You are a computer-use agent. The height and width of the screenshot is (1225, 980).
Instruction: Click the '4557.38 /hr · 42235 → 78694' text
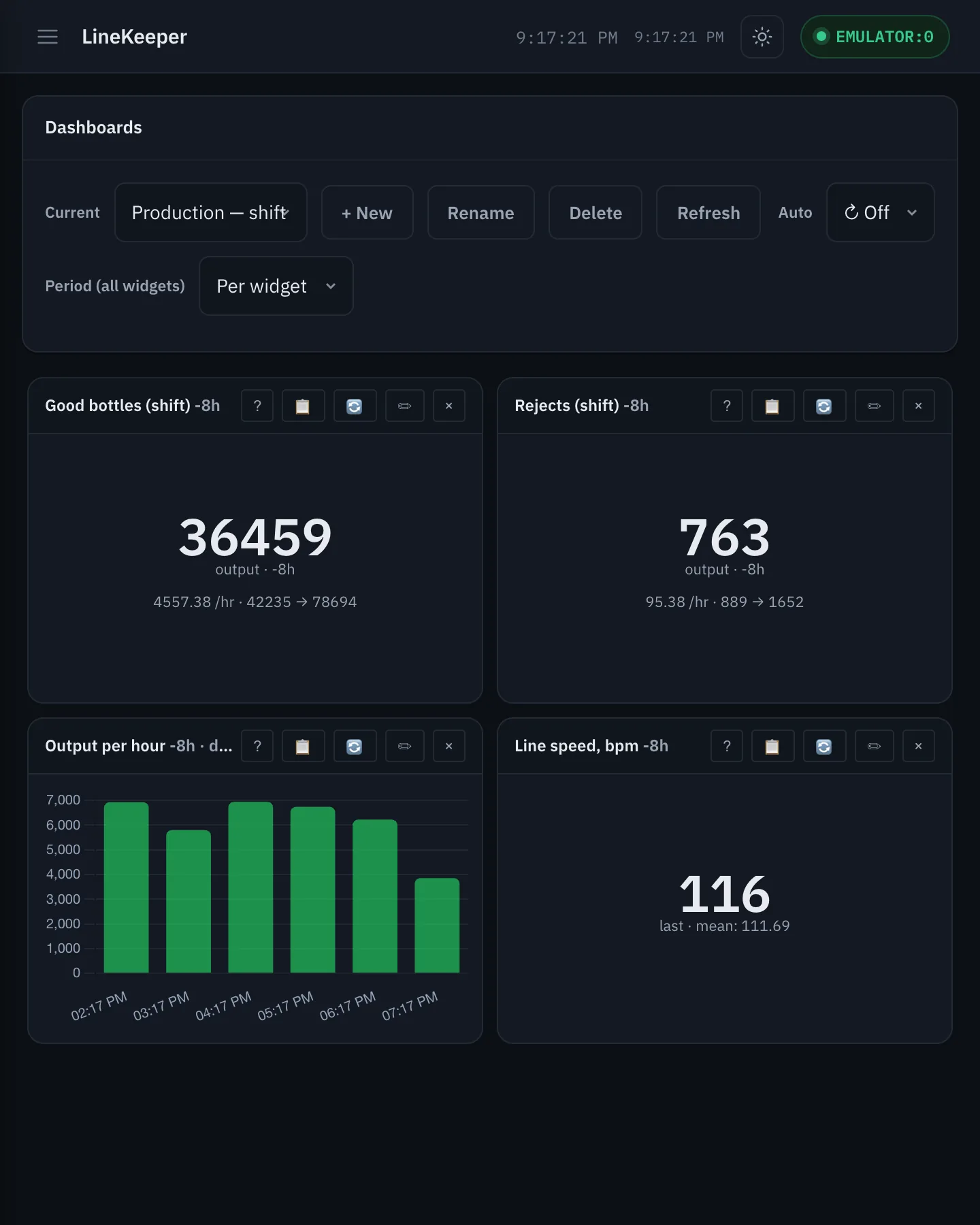tap(255, 602)
